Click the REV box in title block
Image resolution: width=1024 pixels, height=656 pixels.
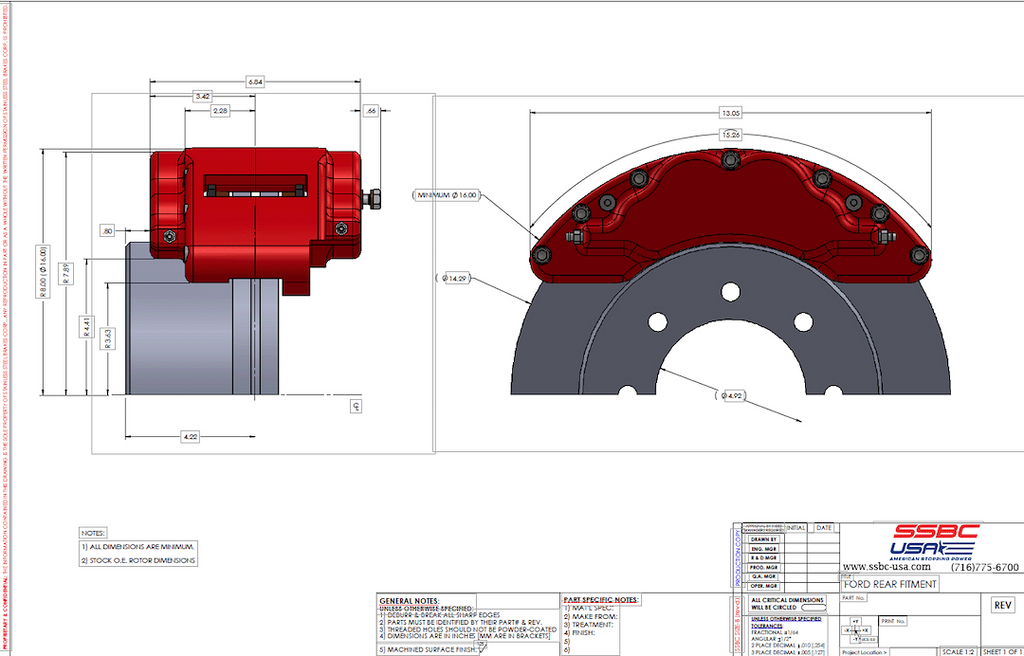pyautogui.click(x=1003, y=605)
